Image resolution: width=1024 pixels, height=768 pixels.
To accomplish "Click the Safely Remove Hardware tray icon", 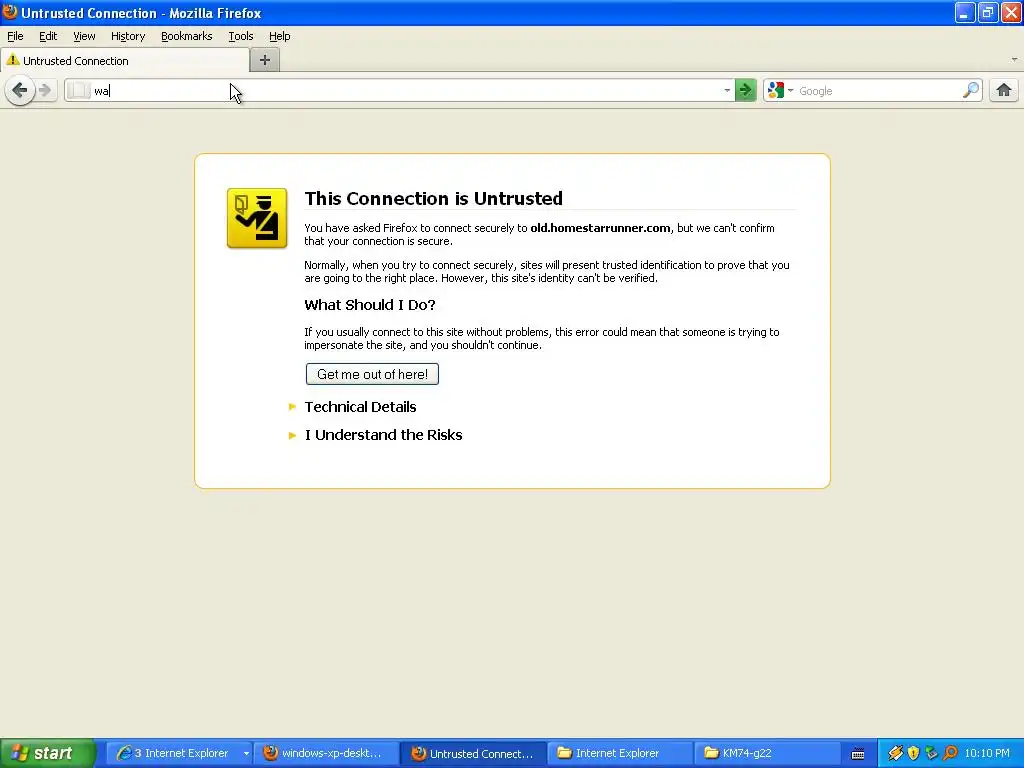I will click(895, 753).
